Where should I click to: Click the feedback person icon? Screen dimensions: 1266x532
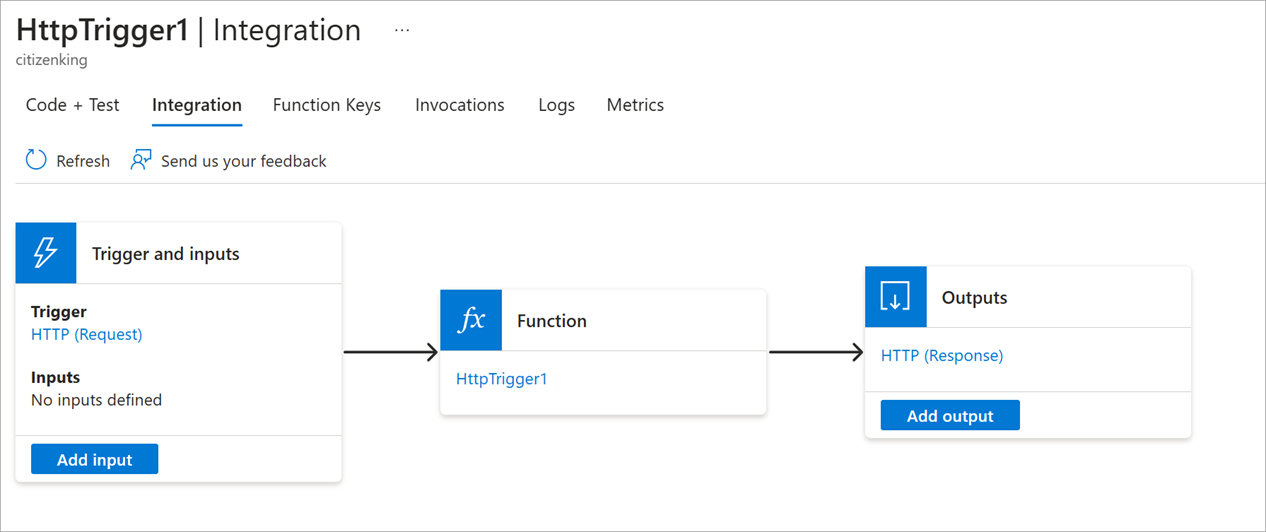[141, 160]
